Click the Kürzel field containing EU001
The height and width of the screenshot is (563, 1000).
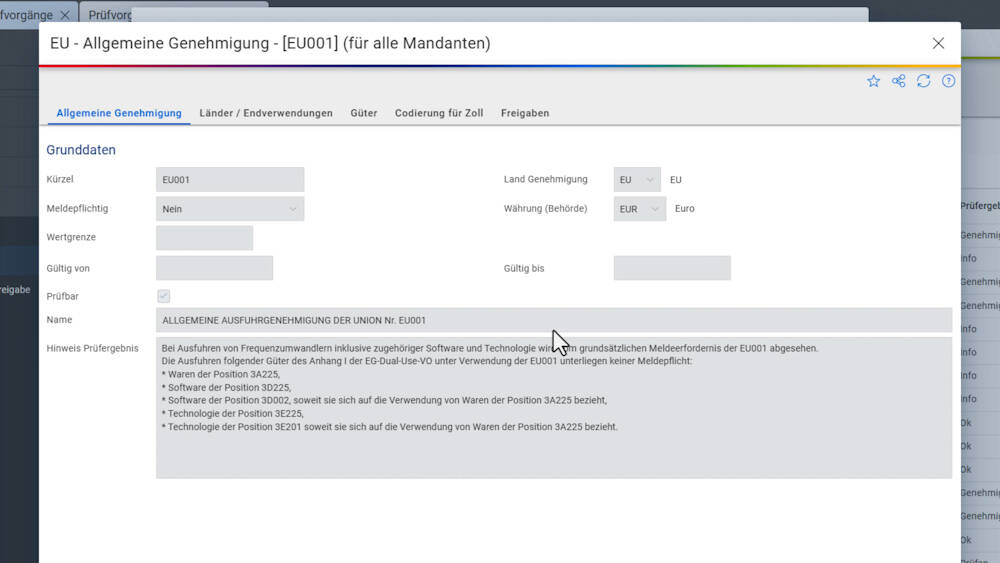[x=230, y=180]
